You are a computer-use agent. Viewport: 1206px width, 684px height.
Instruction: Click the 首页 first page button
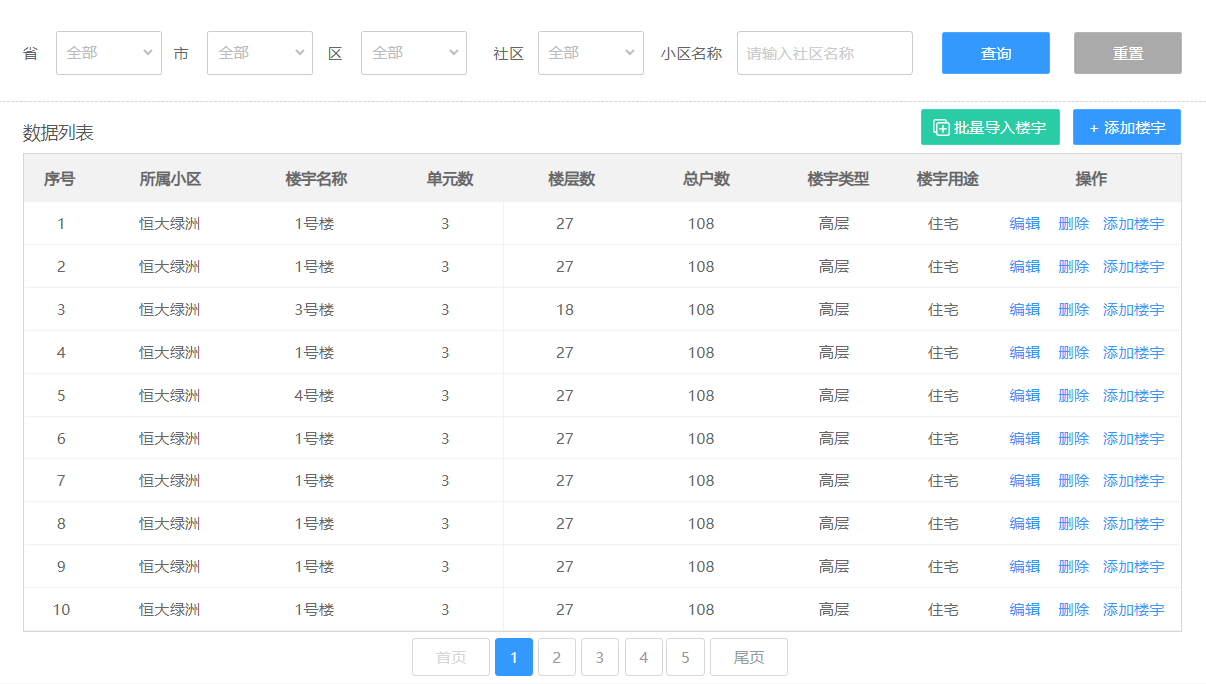point(451,657)
